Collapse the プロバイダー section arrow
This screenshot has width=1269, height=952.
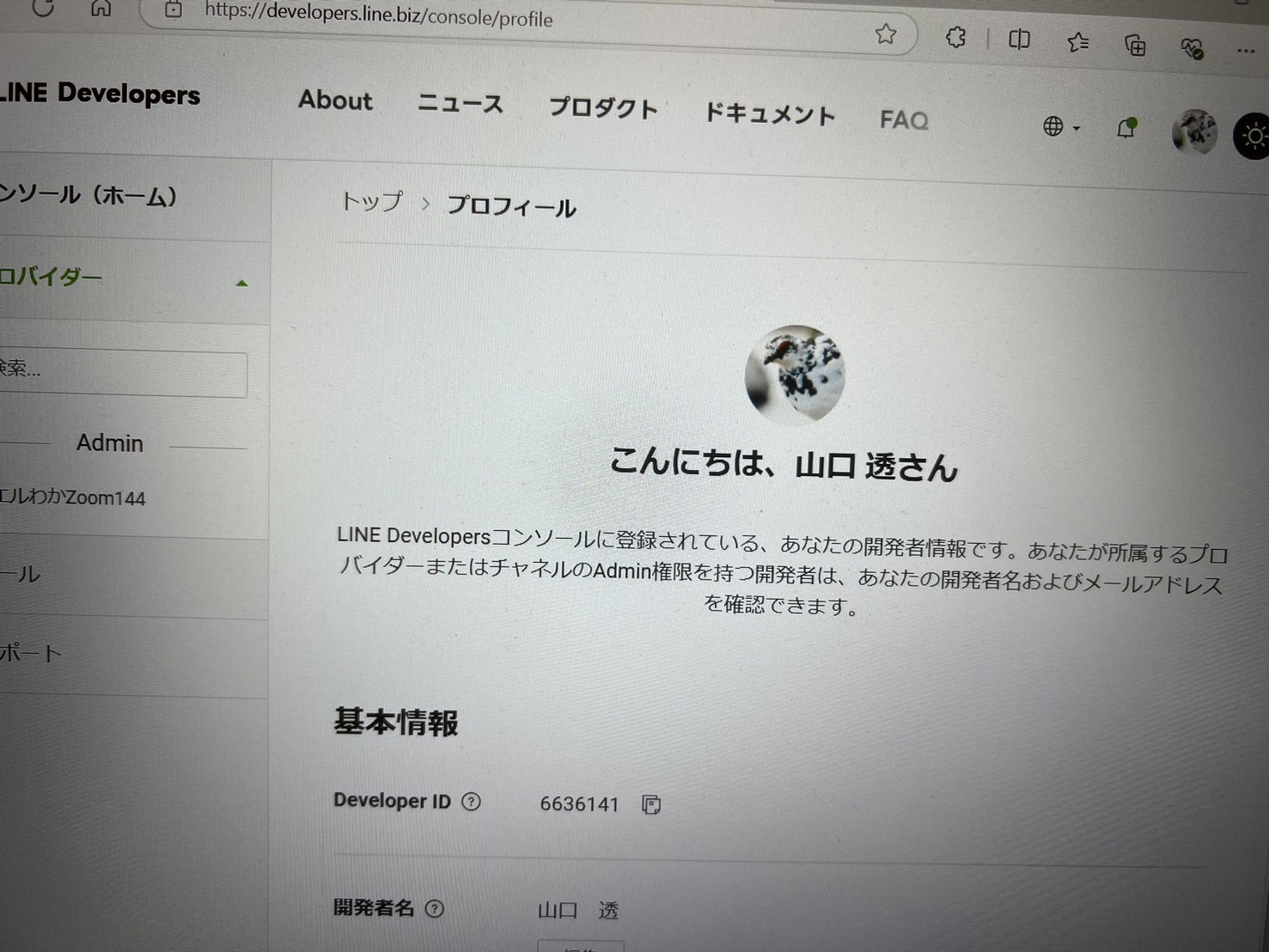point(242,283)
